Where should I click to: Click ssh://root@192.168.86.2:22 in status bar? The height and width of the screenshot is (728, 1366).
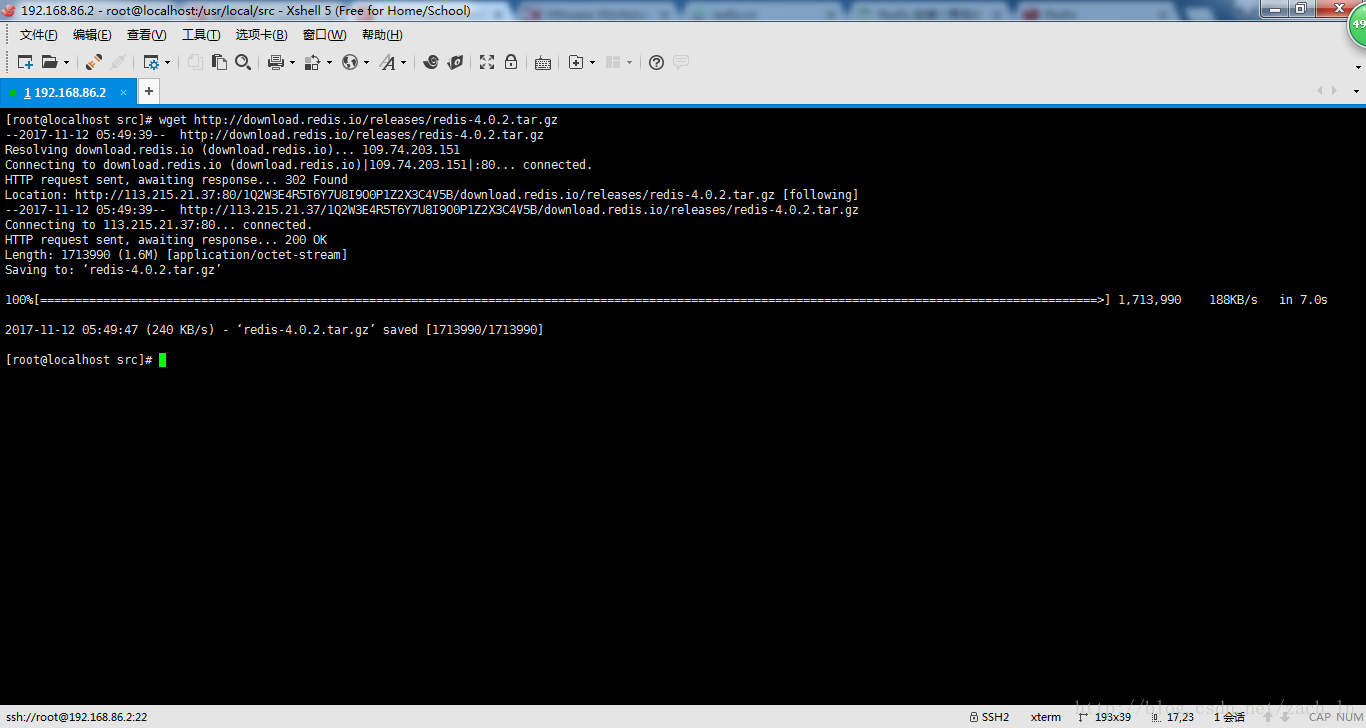point(76,717)
